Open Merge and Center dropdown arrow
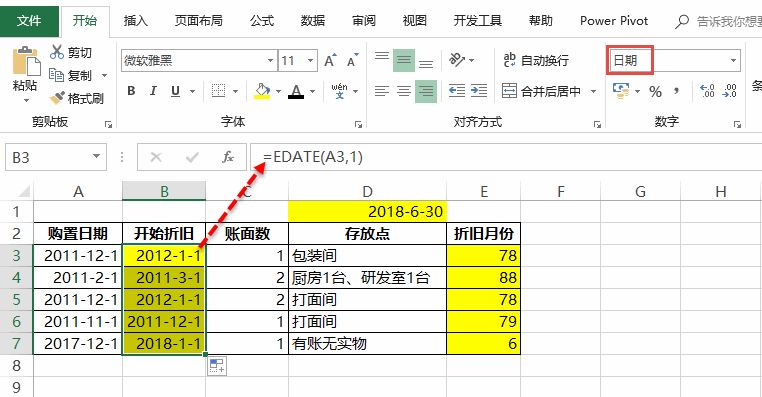This screenshot has width=762, height=397. (x=593, y=91)
